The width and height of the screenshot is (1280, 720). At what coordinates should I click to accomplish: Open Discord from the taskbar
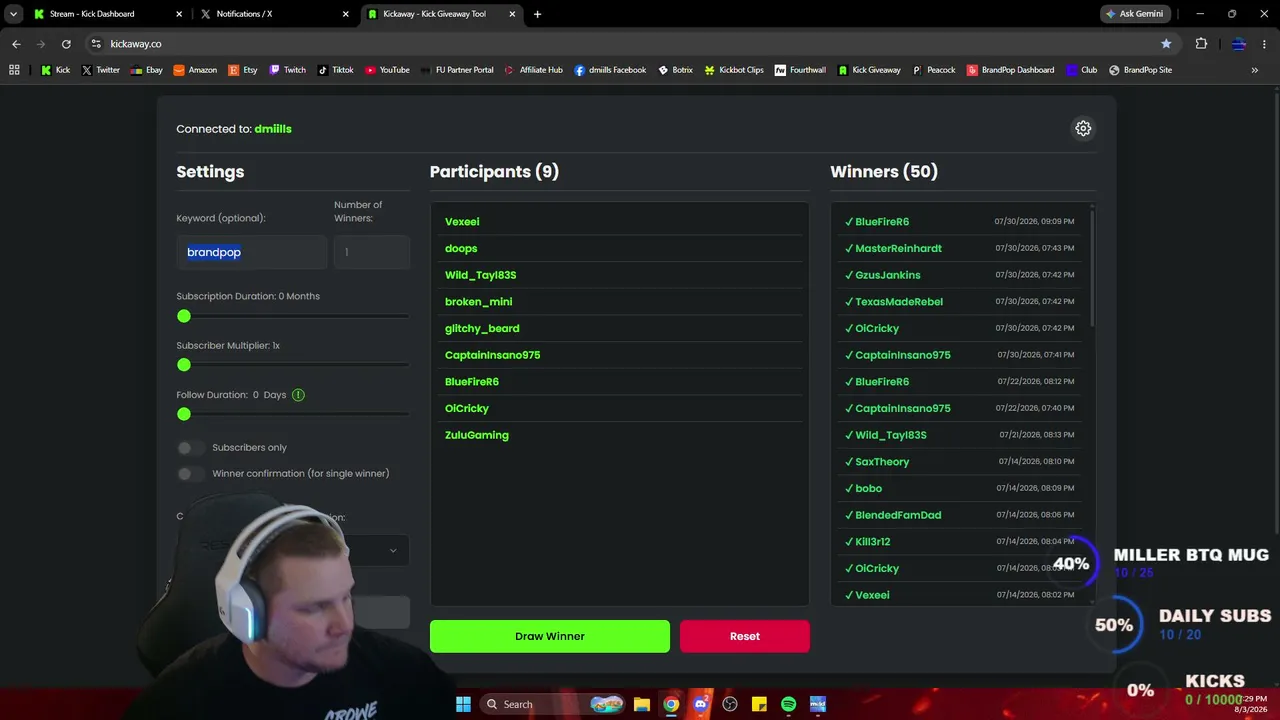700,704
